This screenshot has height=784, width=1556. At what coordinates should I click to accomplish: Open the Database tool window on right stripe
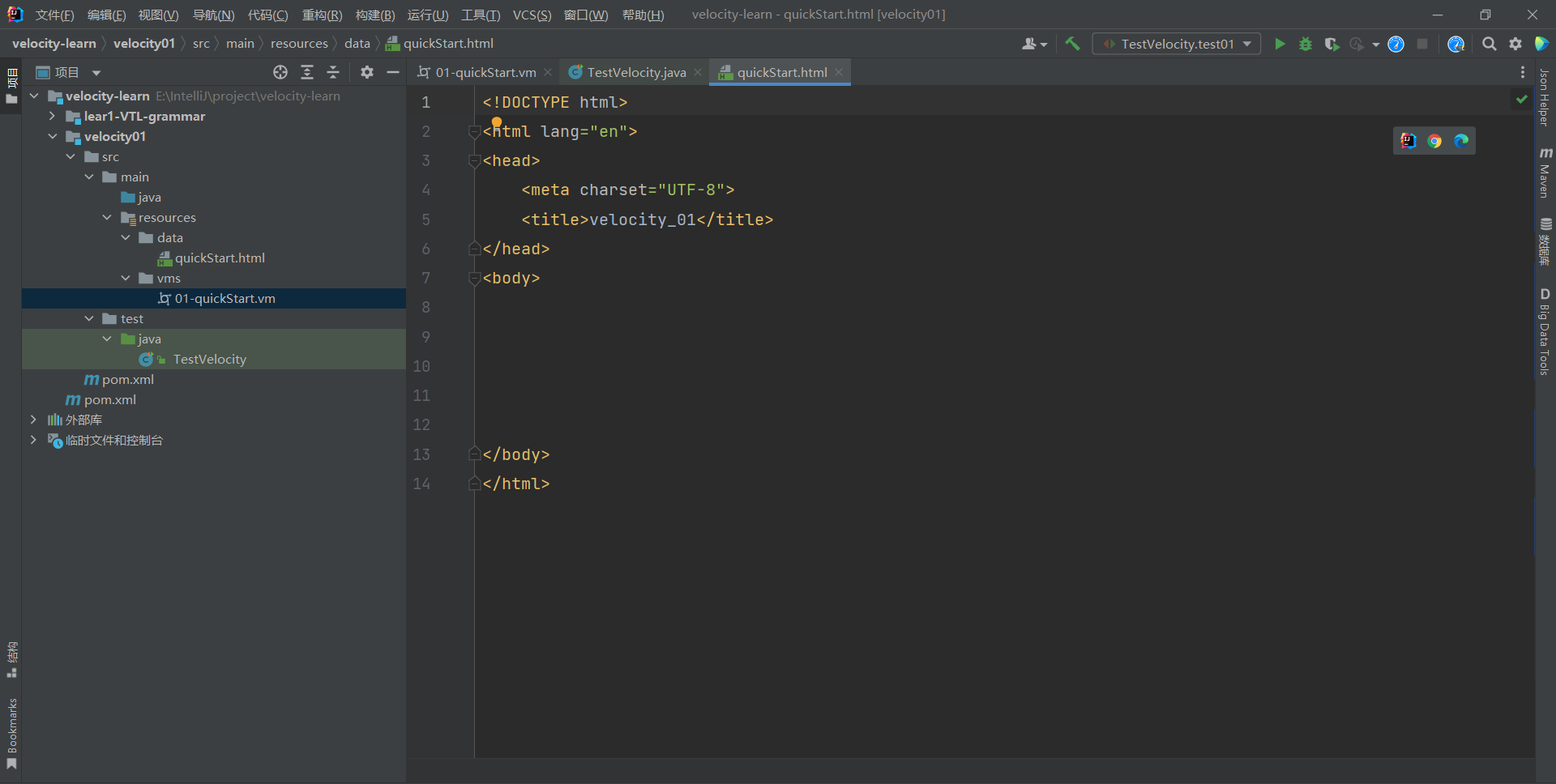click(x=1545, y=241)
